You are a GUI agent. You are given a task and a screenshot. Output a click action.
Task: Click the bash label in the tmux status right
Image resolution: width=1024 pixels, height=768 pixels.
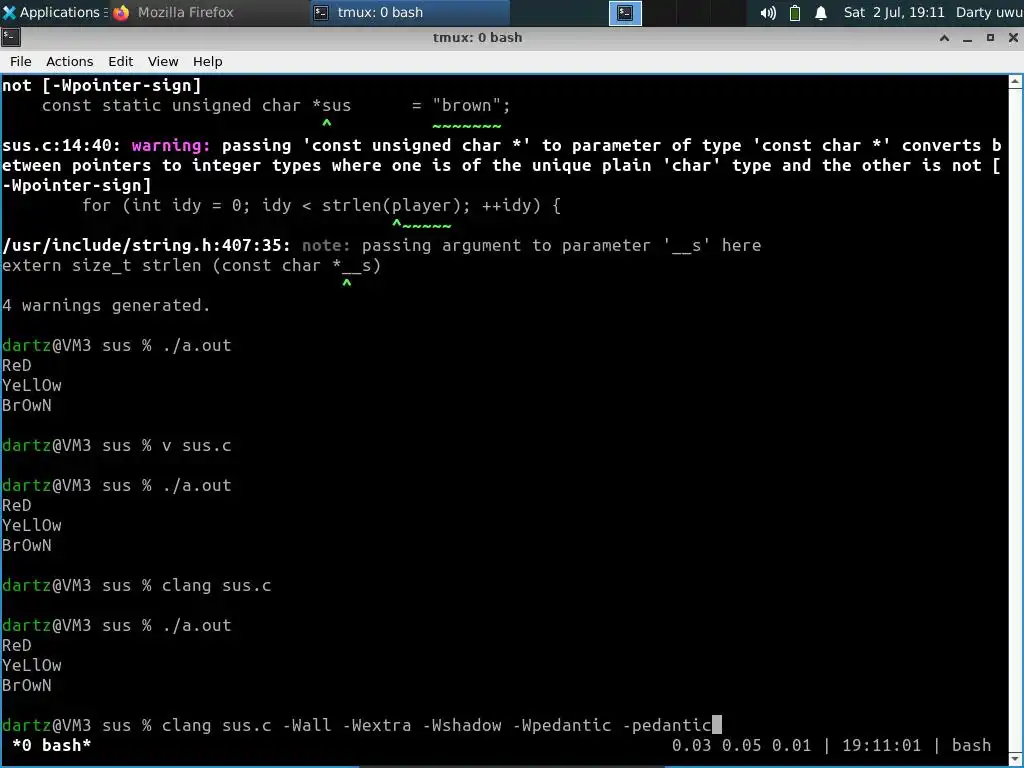(x=971, y=745)
